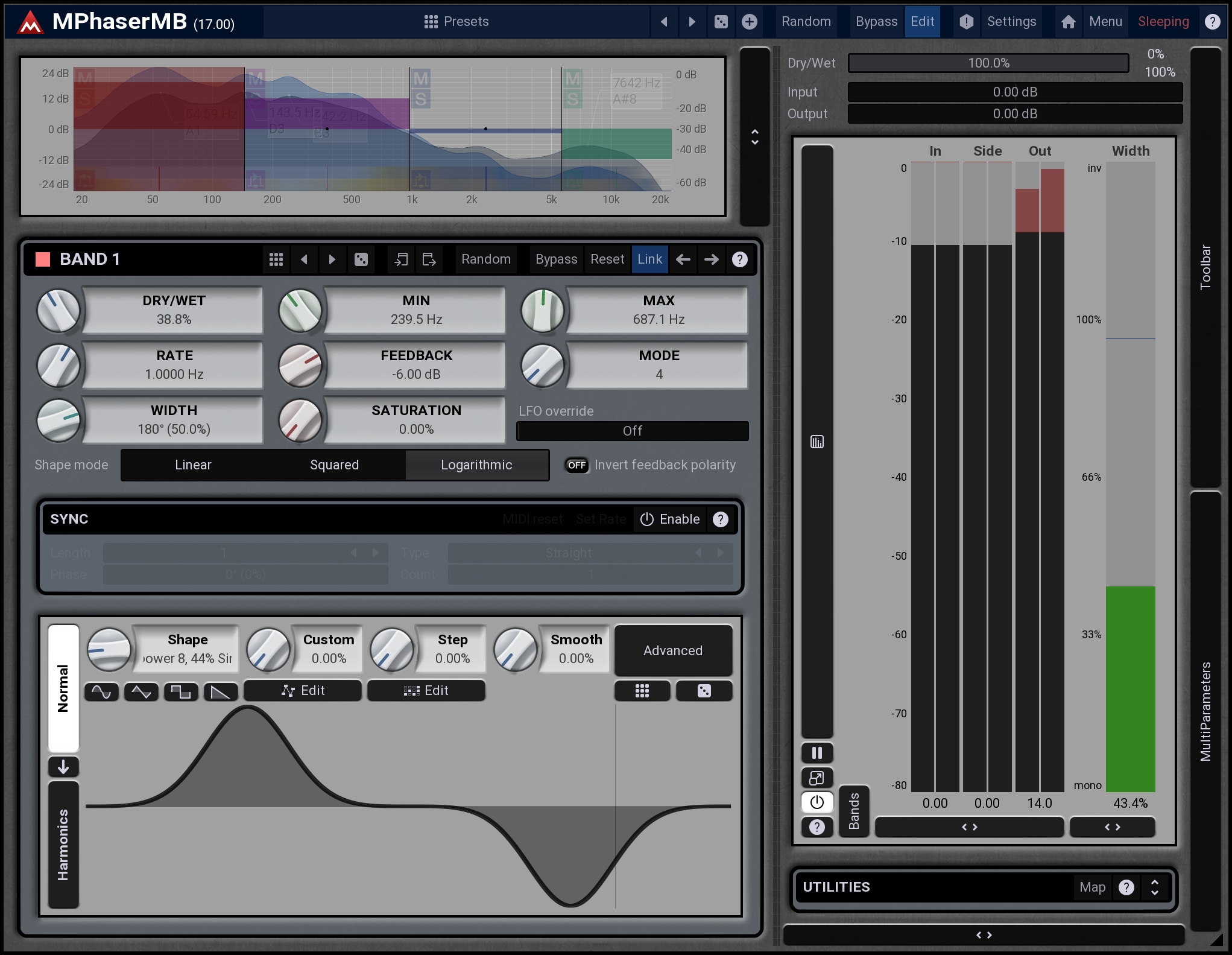Click the Band 1 copy preset icon
1232x955 pixels.
click(401, 259)
